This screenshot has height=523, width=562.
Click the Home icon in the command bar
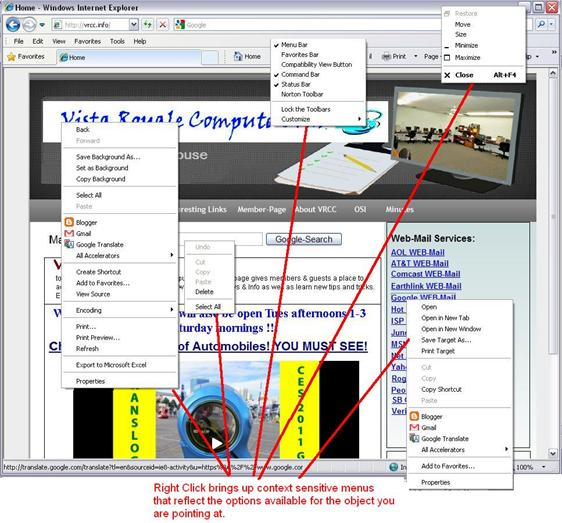point(238,56)
